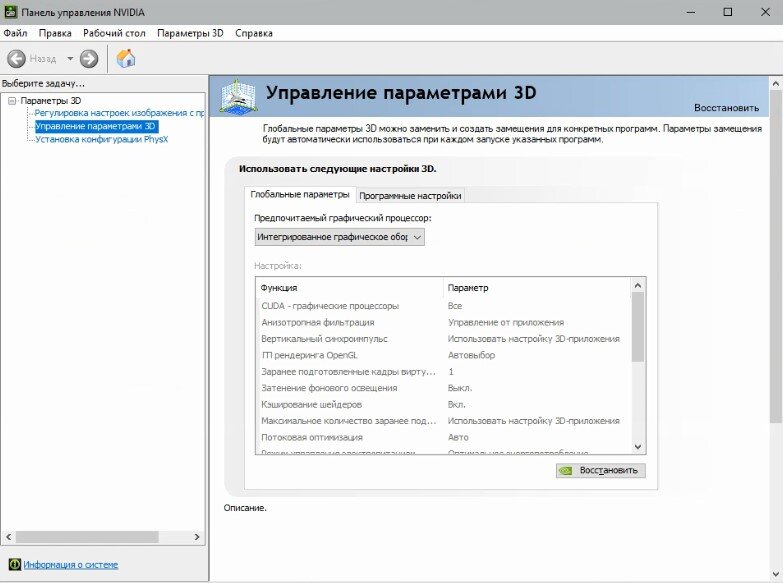The width and height of the screenshot is (783, 583).
Task: Click the settings list vertical scrollbar thumb
Action: click(x=638, y=327)
